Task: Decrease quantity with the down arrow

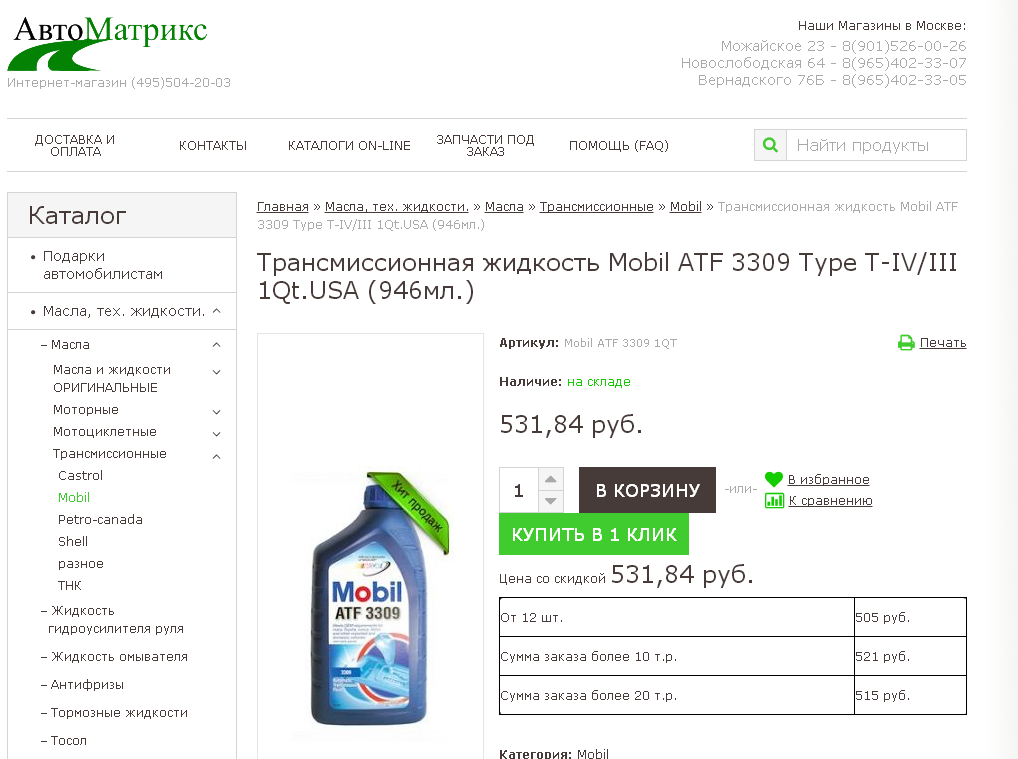Action: click(x=551, y=501)
